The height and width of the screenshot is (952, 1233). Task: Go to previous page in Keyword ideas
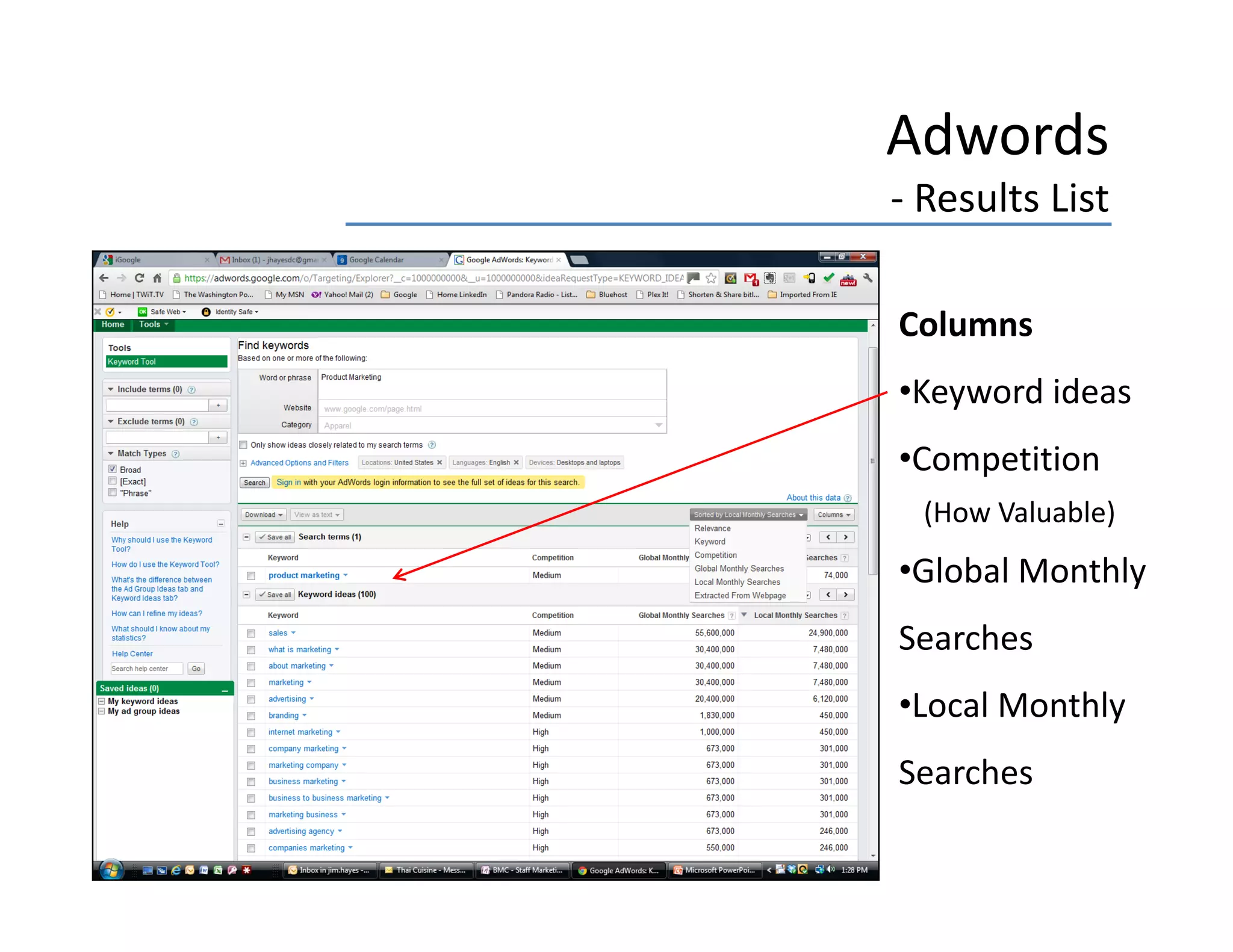click(x=828, y=595)
